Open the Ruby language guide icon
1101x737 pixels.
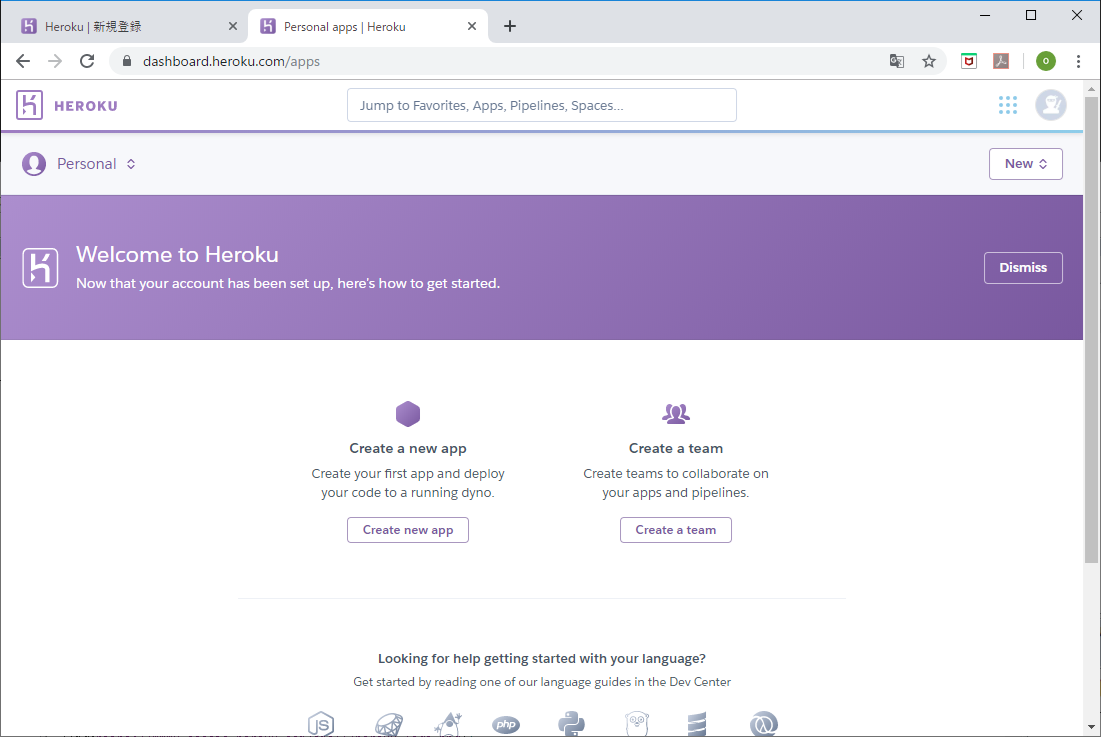click(x=389, y=724)
